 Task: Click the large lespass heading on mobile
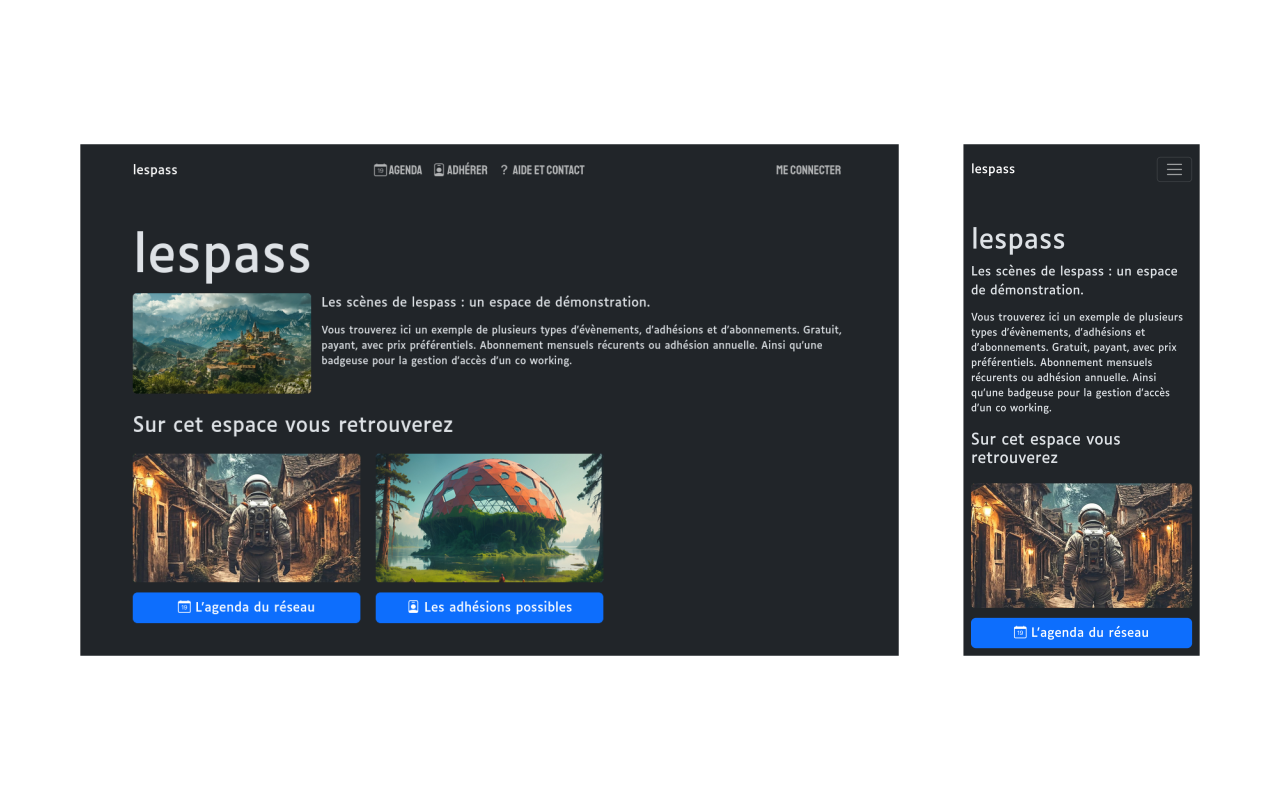pos(1018,239)
